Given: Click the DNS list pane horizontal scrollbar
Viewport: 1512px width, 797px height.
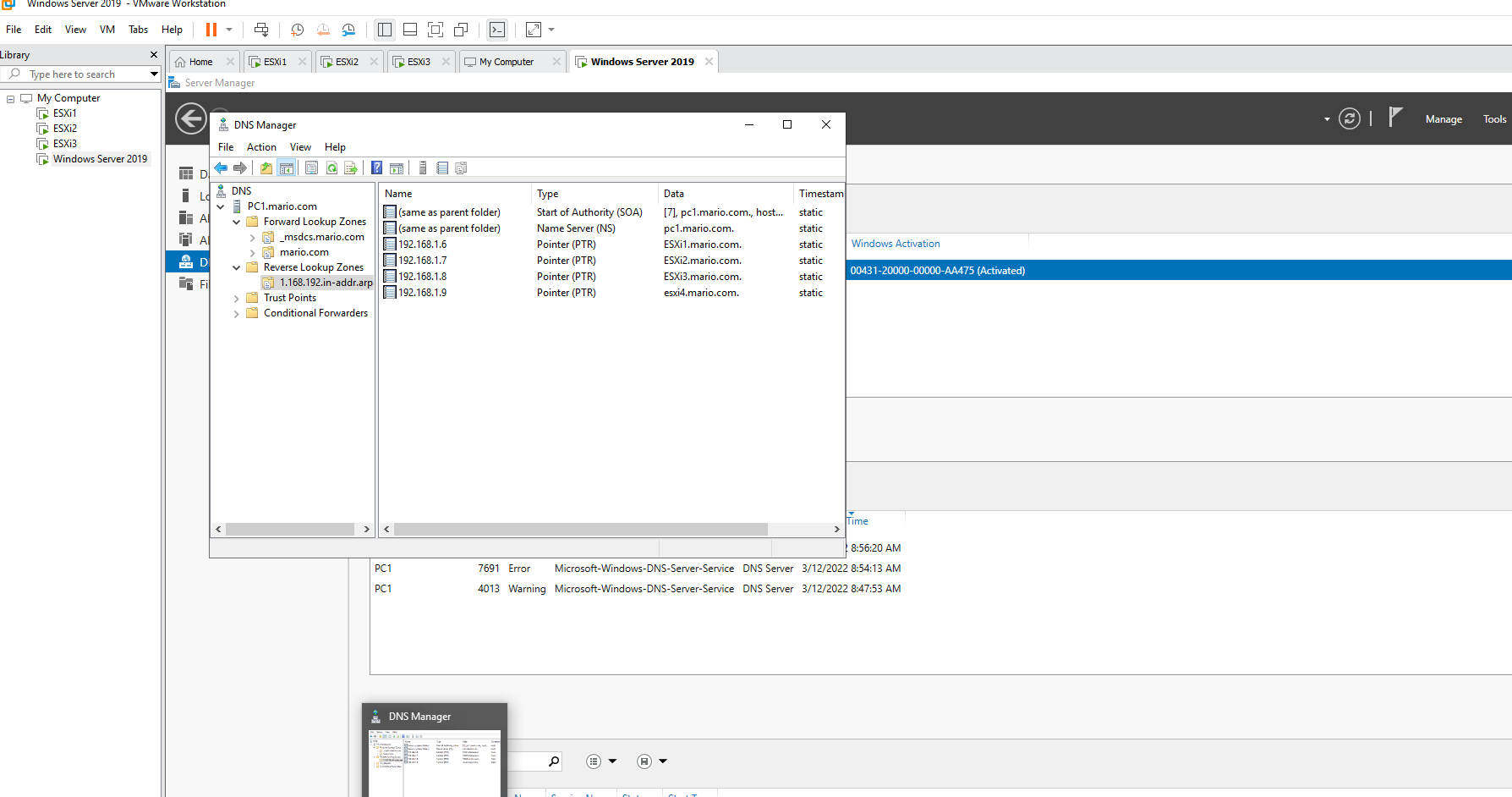Looking at the screenshot, I should tap(581, 530).
